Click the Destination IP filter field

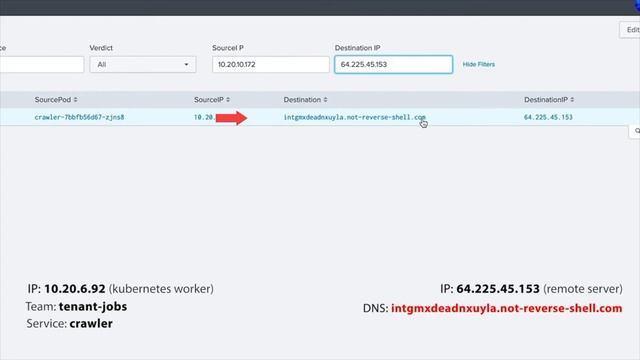pyautogui.click(x=393, y=64)
